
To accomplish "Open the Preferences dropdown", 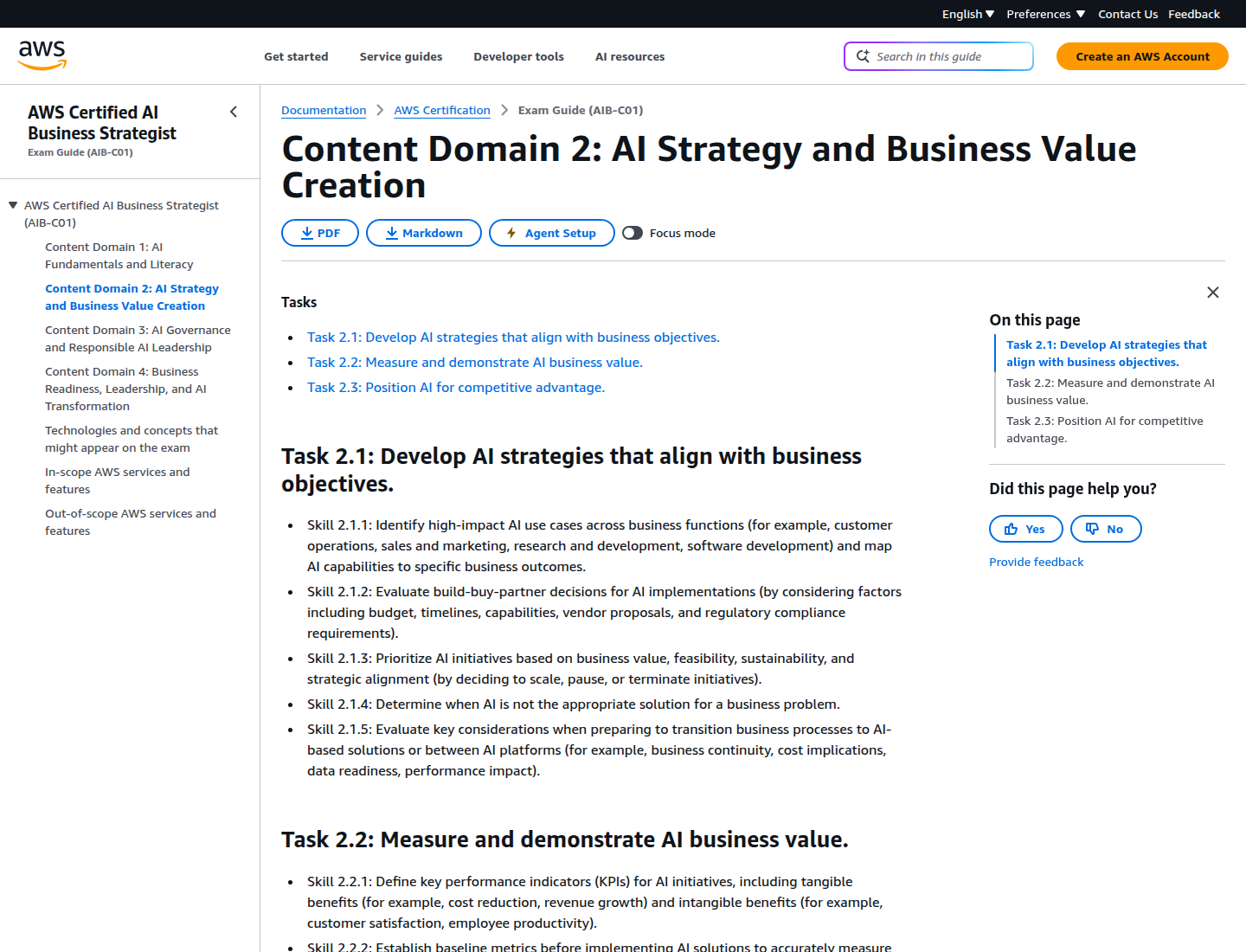I will (1045, 14).
